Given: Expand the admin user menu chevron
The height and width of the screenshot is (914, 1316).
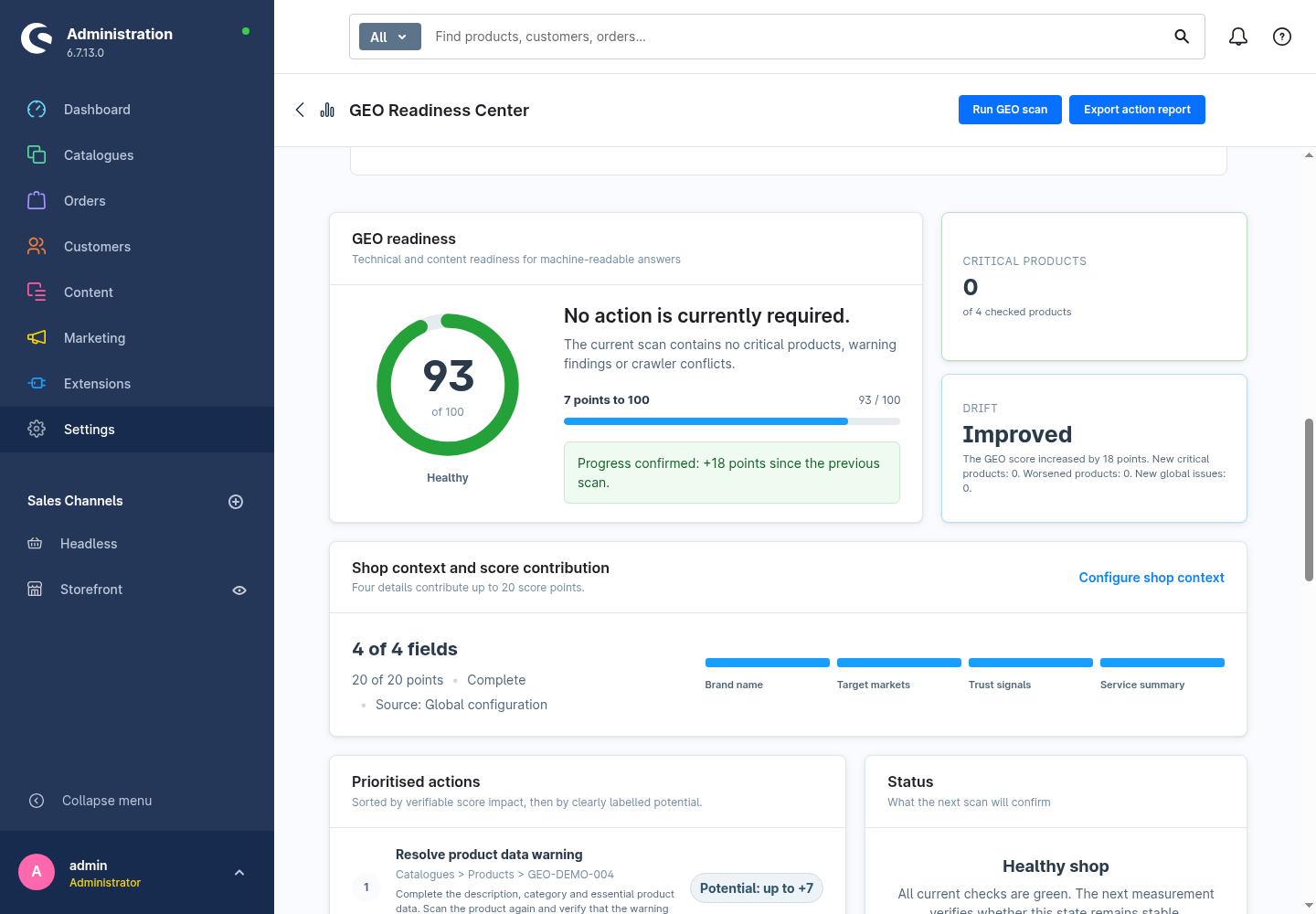Looking at the screenshot, I should (239, 873).
